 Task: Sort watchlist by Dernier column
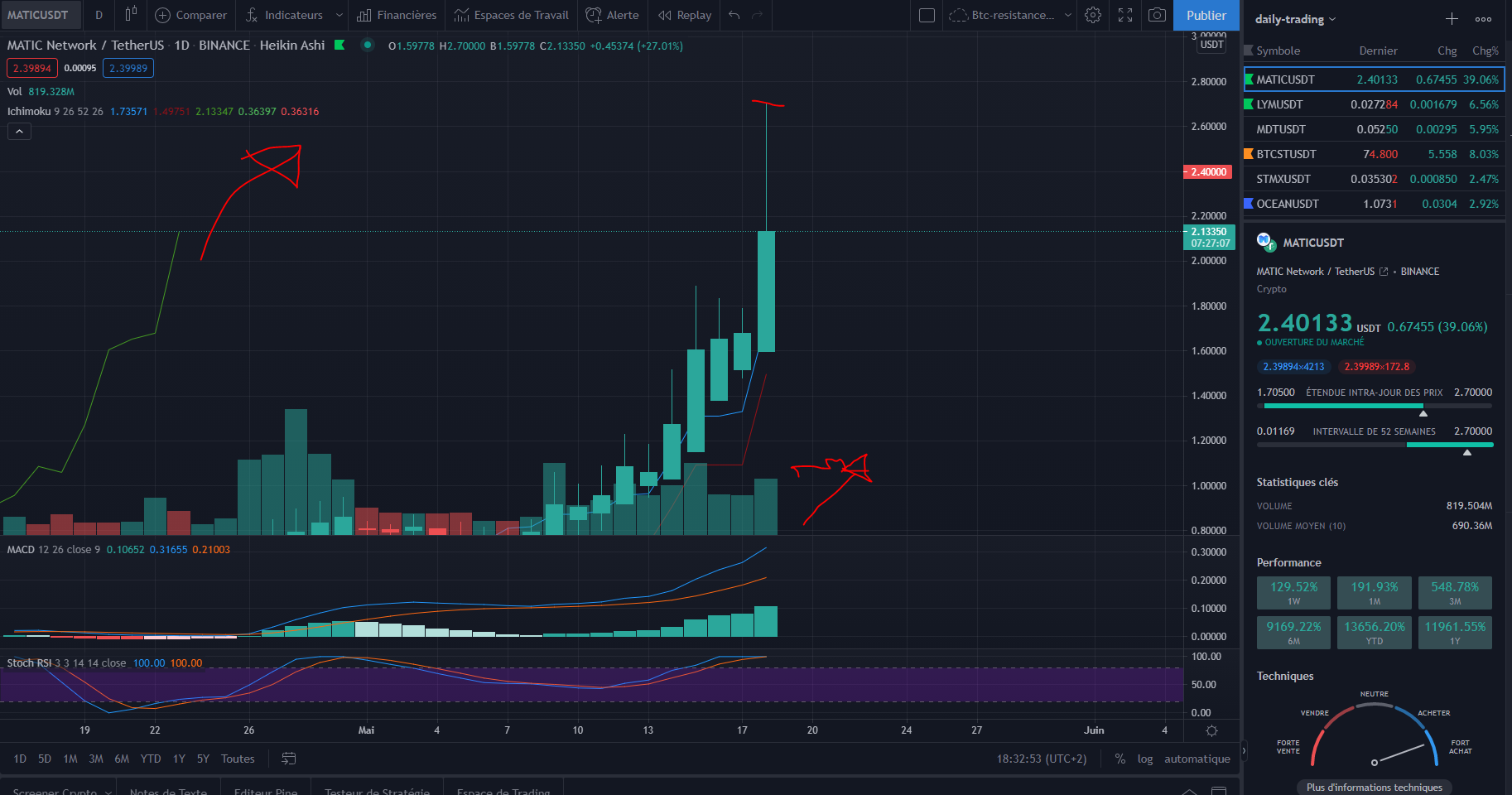[1378, 51]
